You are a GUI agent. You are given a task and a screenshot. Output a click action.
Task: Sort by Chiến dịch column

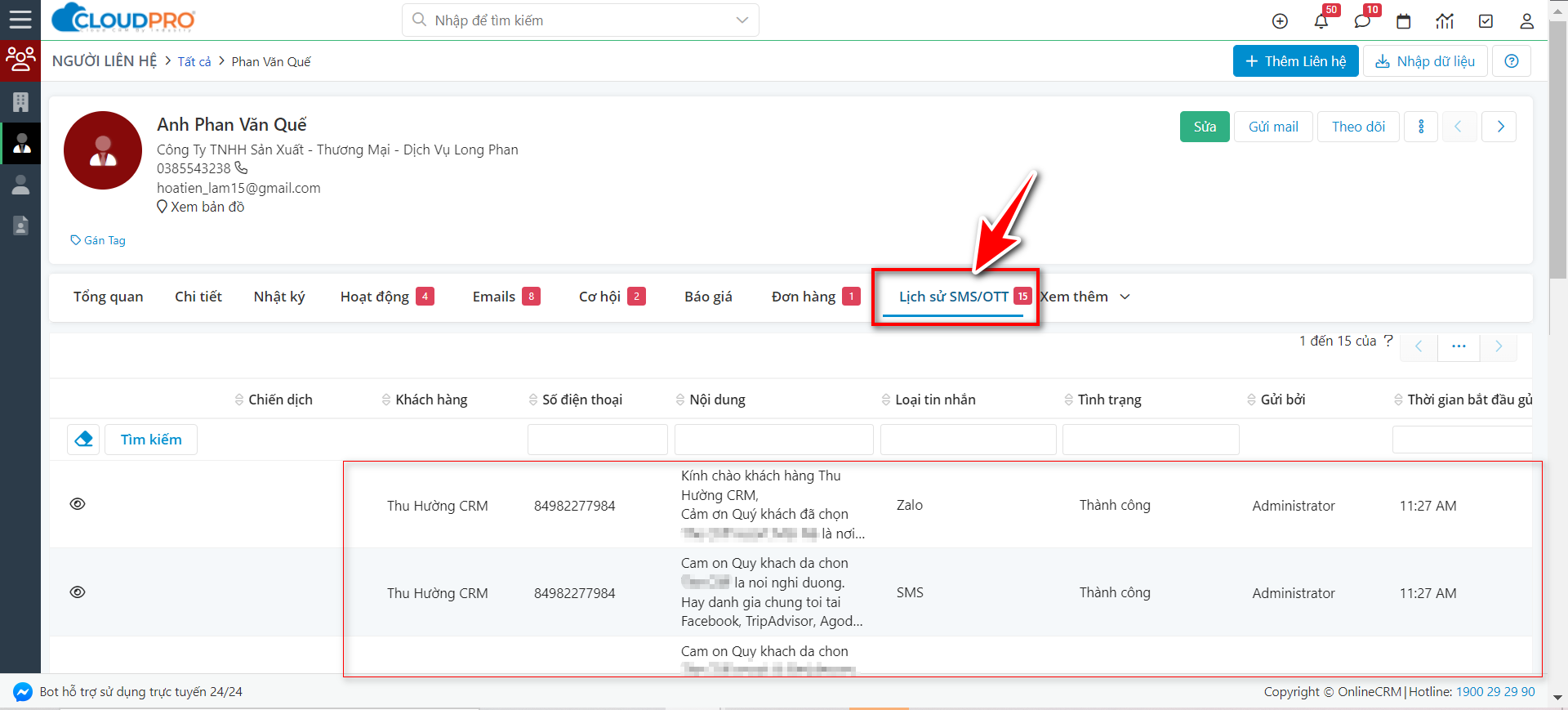click(x=274, y=400)
